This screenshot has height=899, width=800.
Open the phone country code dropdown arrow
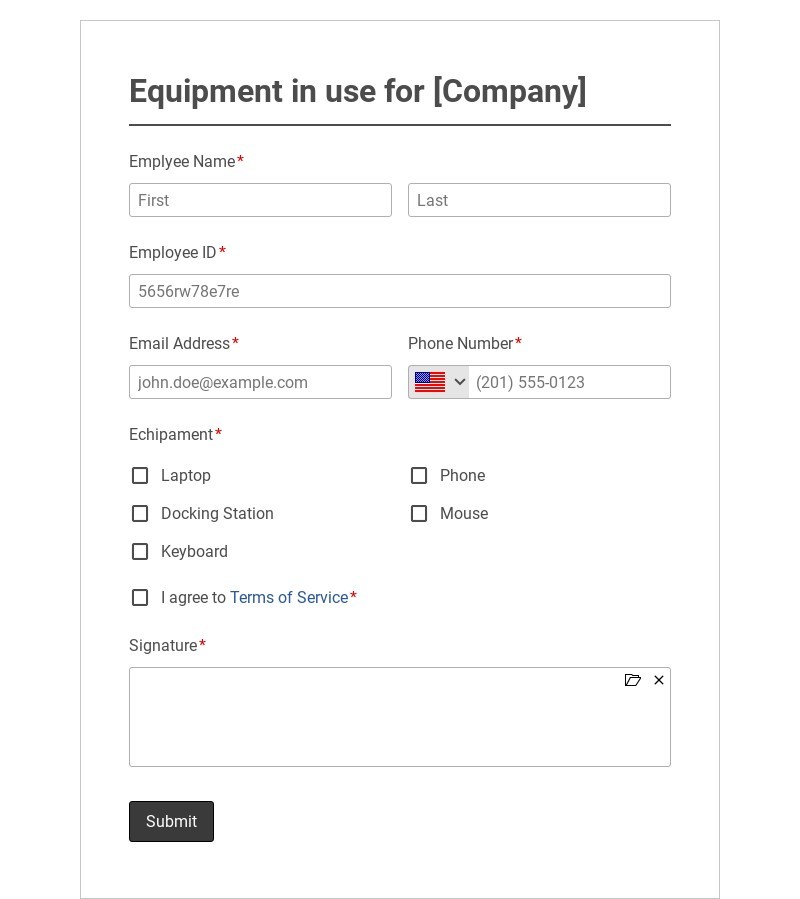pos(460,382)
